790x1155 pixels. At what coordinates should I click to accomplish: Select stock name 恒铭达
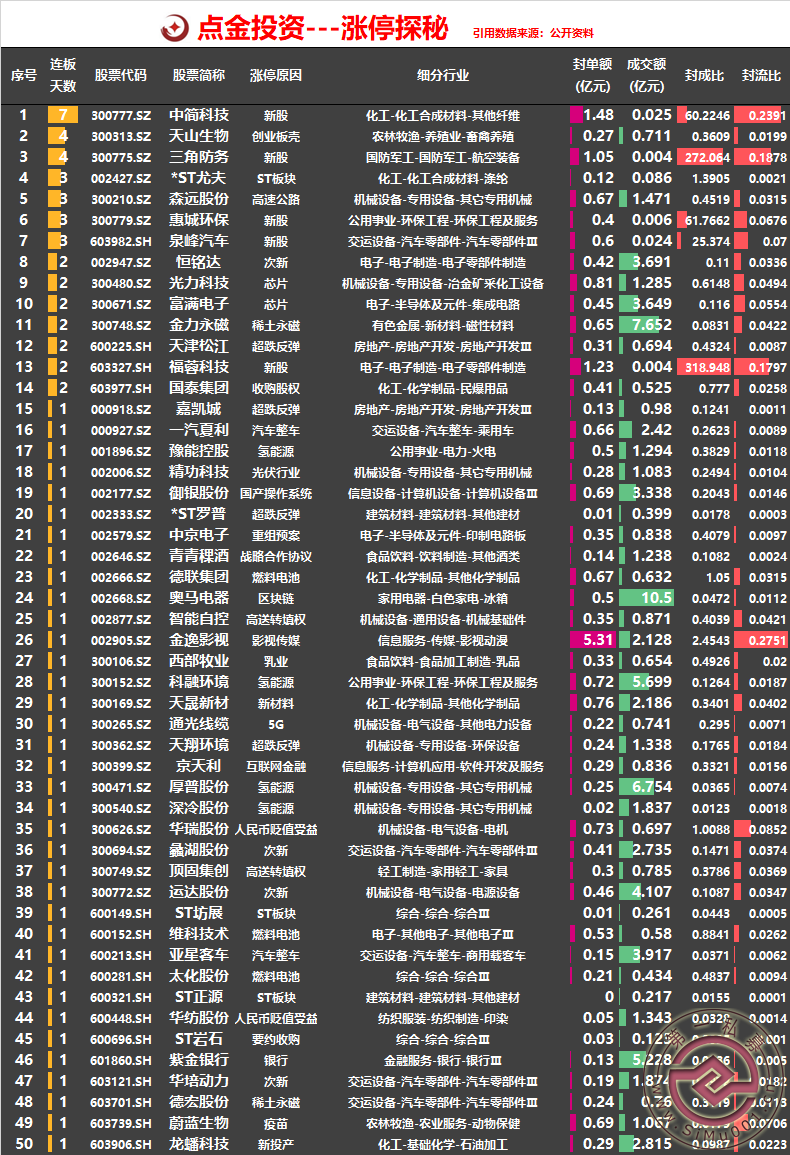point(199,262)
